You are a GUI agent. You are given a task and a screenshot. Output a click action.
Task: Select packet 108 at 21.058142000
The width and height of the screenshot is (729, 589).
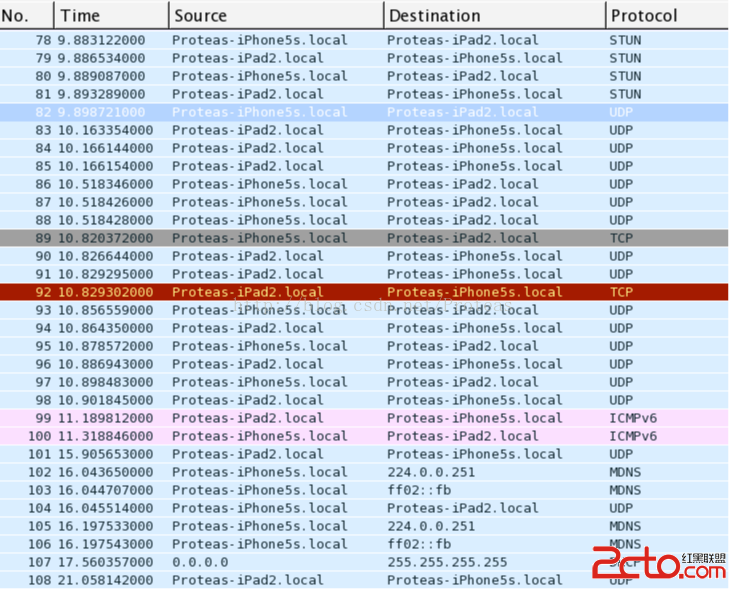[x=364, y=580]
